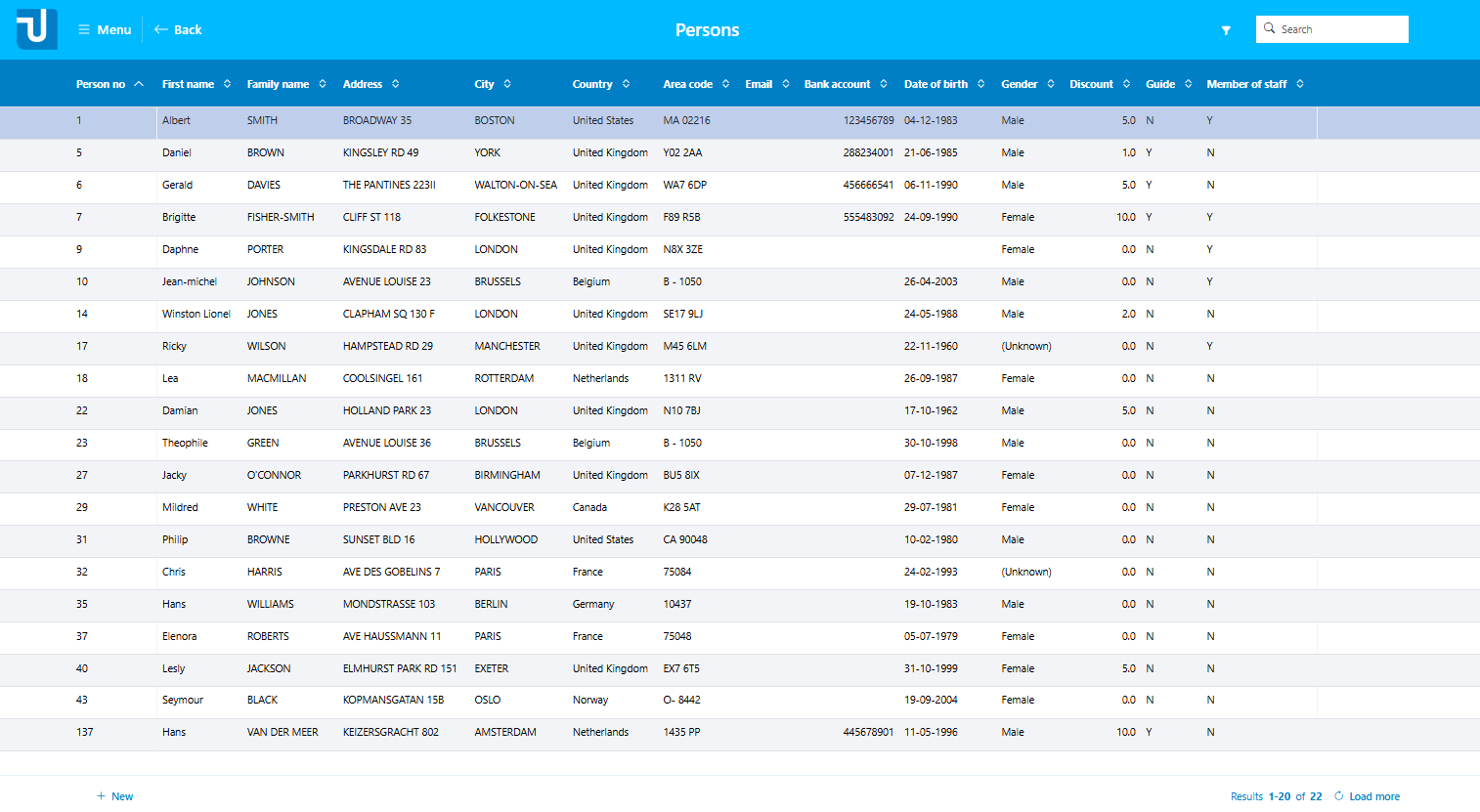This screenshot has height=812, width=1480.
Task: Click the Search input field
Action: click(1341, 29)
